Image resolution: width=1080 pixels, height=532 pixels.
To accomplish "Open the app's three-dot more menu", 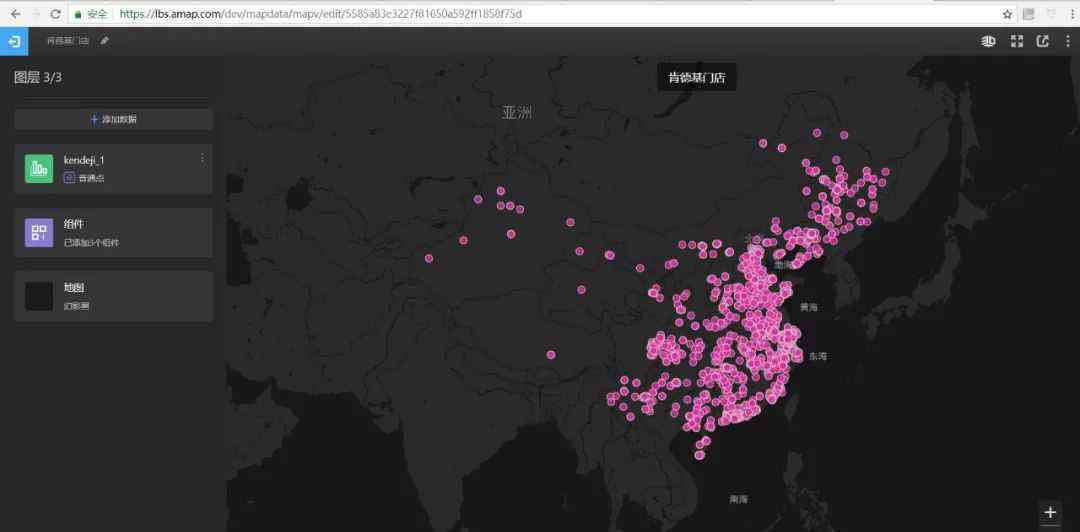I will (x=1067, y=41).
